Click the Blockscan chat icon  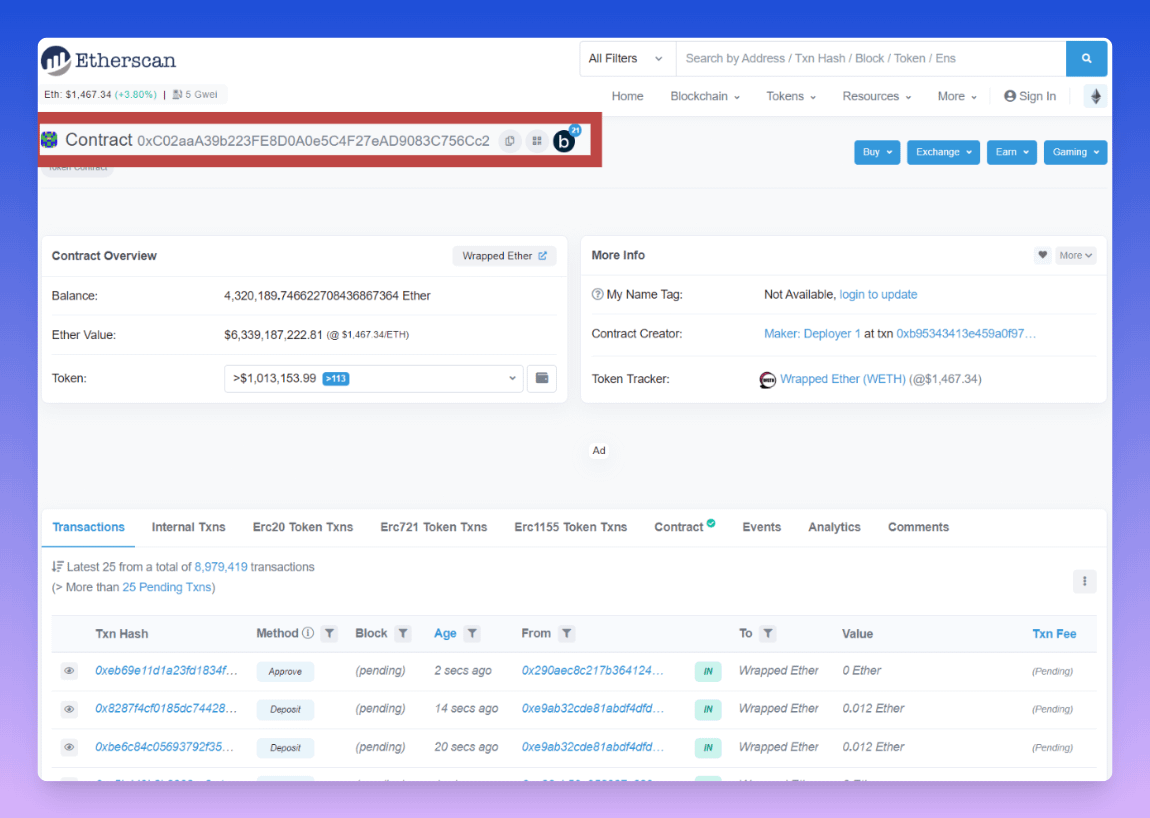(565, 141)
